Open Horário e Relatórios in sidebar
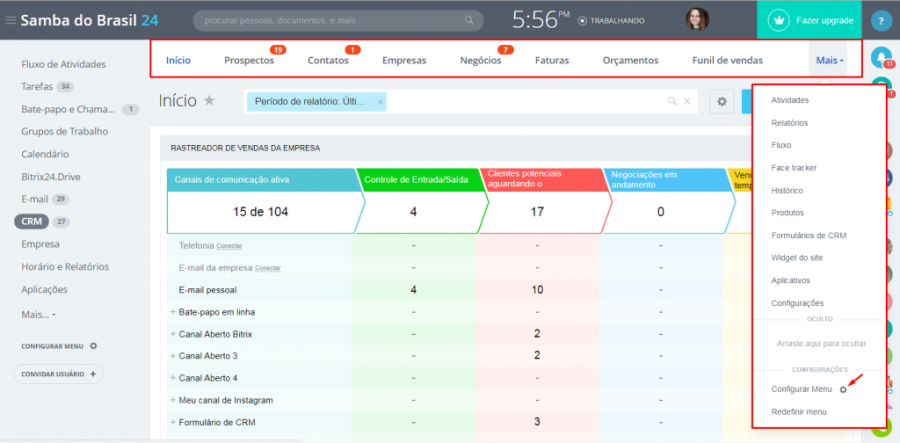The height and width of the screenshot is (443, 900). click(x=65, y=267)
